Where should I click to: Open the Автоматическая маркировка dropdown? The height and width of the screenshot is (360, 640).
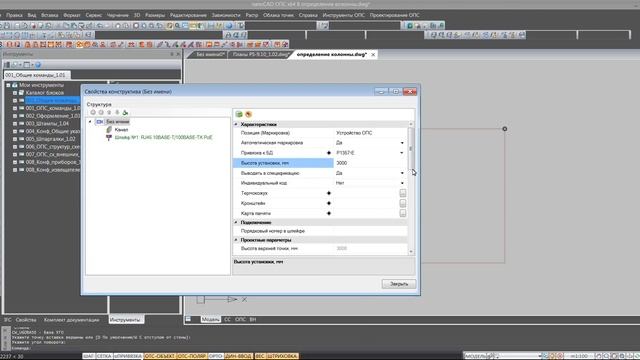click(x=402, y=143)
